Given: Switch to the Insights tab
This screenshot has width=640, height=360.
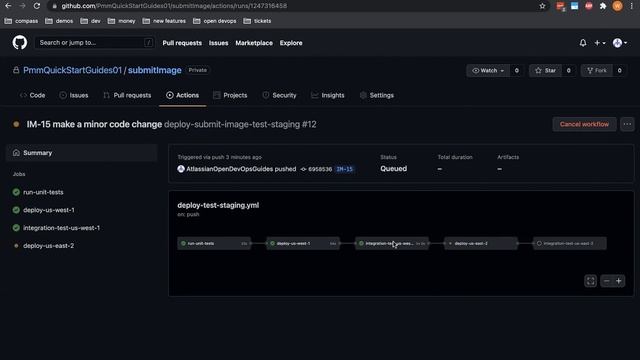Looking at the screenshot, I should 328,95.
